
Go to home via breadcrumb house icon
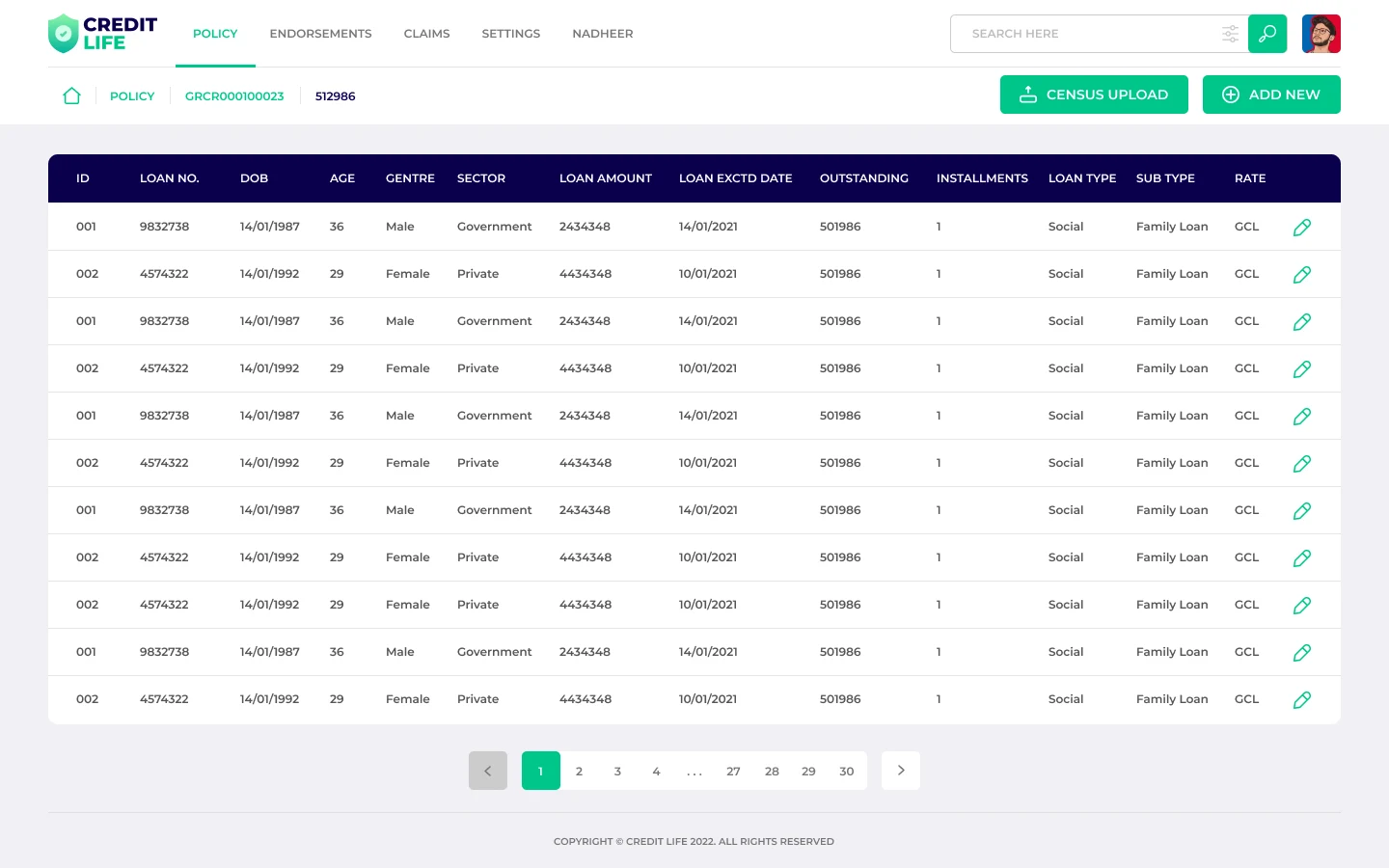(x=71, y=95)
